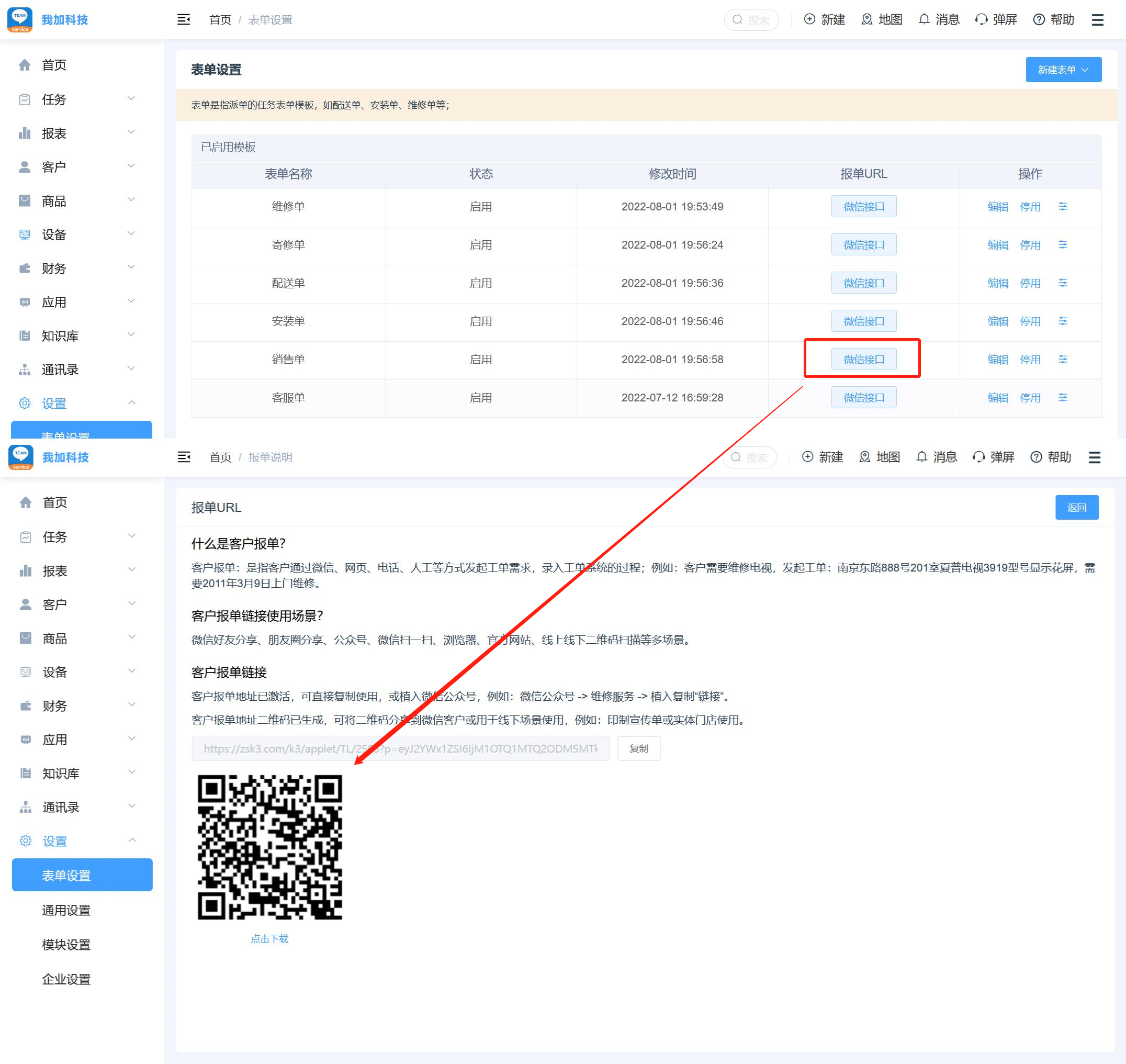The height and width of the screenshot is (1064, 1126).
Task: Select 企业设置 in the sidebar submenu
Action: point(66,980)
